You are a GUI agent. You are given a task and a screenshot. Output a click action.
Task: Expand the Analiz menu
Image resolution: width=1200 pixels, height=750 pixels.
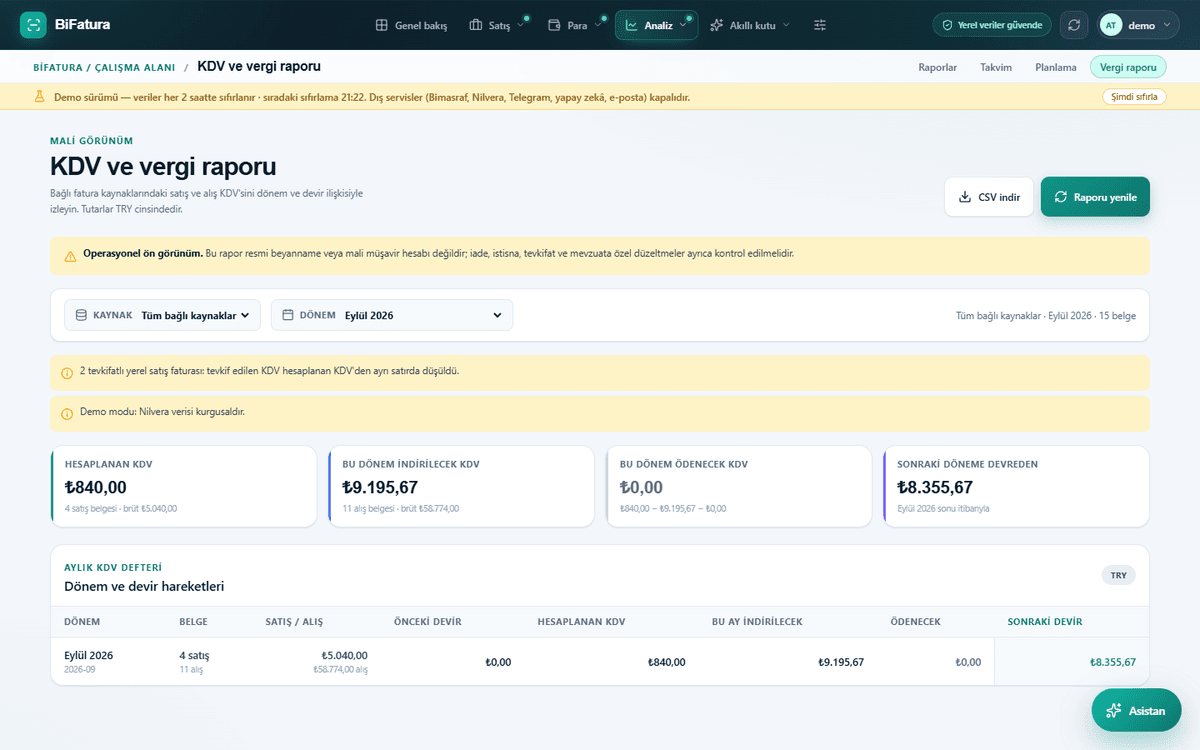656,25
